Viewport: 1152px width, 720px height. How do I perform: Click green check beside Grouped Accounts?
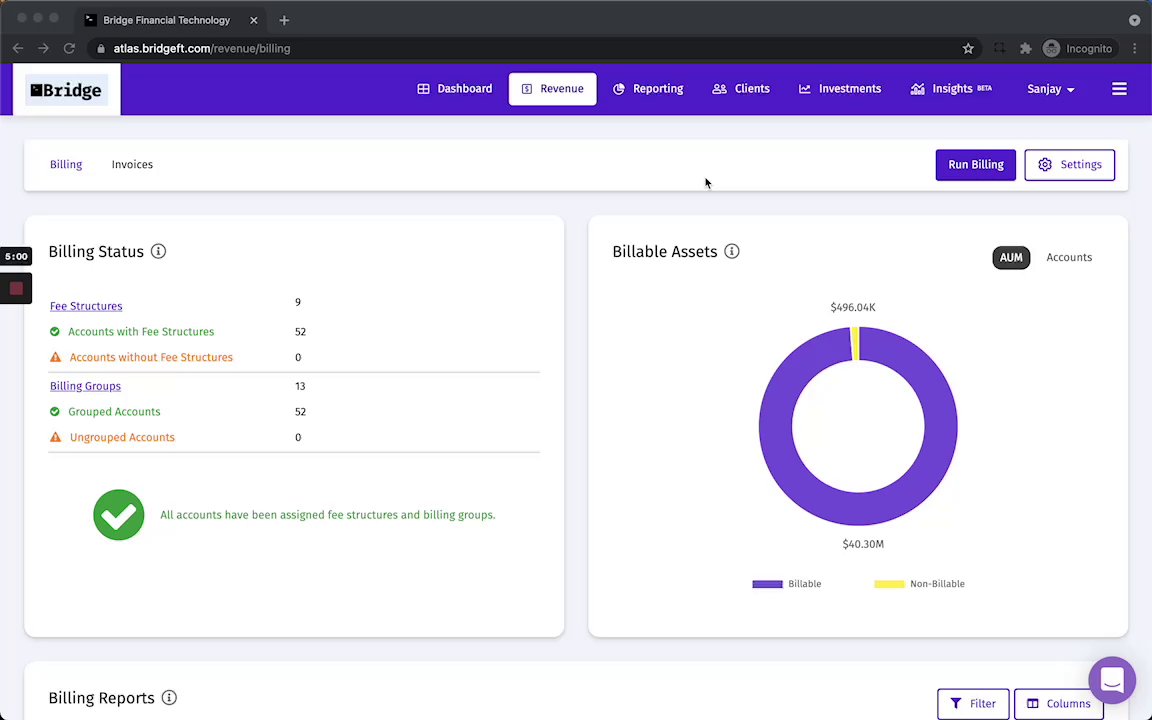click(x=54, y=411)
